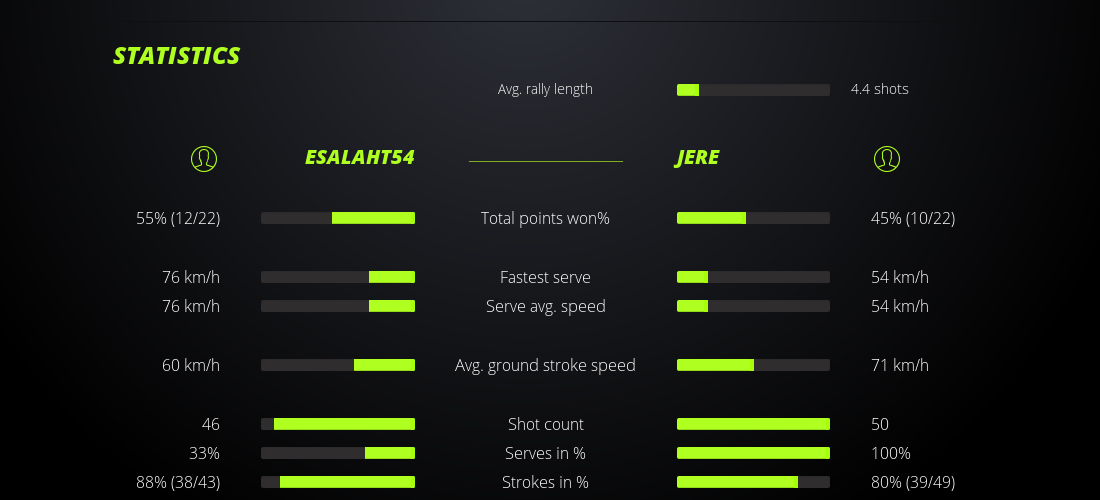1100x500 pixels.
Task: Click ESALAHT54's Total points won bar
Action: click(338, 218)
